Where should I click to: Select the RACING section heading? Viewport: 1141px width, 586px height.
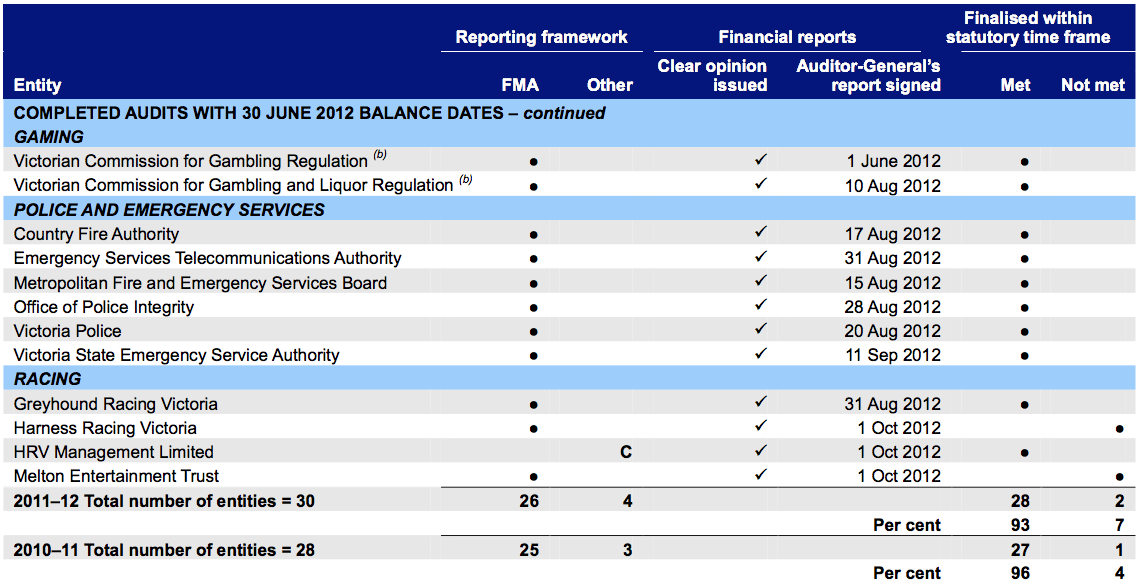point(47,379)
